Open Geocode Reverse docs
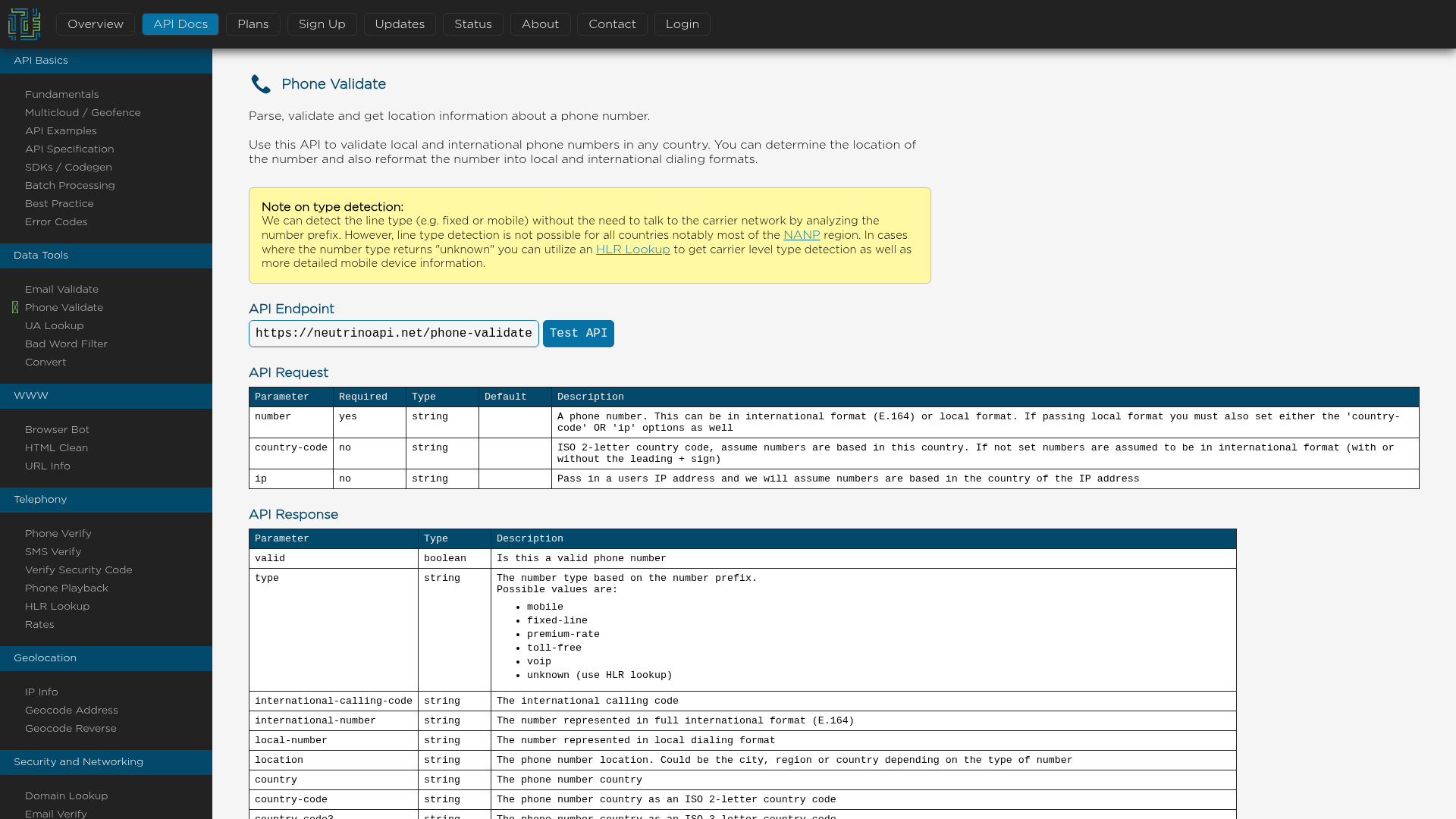Image resolution: width=1456 pixels, height=819 pixels. point(71,729)
